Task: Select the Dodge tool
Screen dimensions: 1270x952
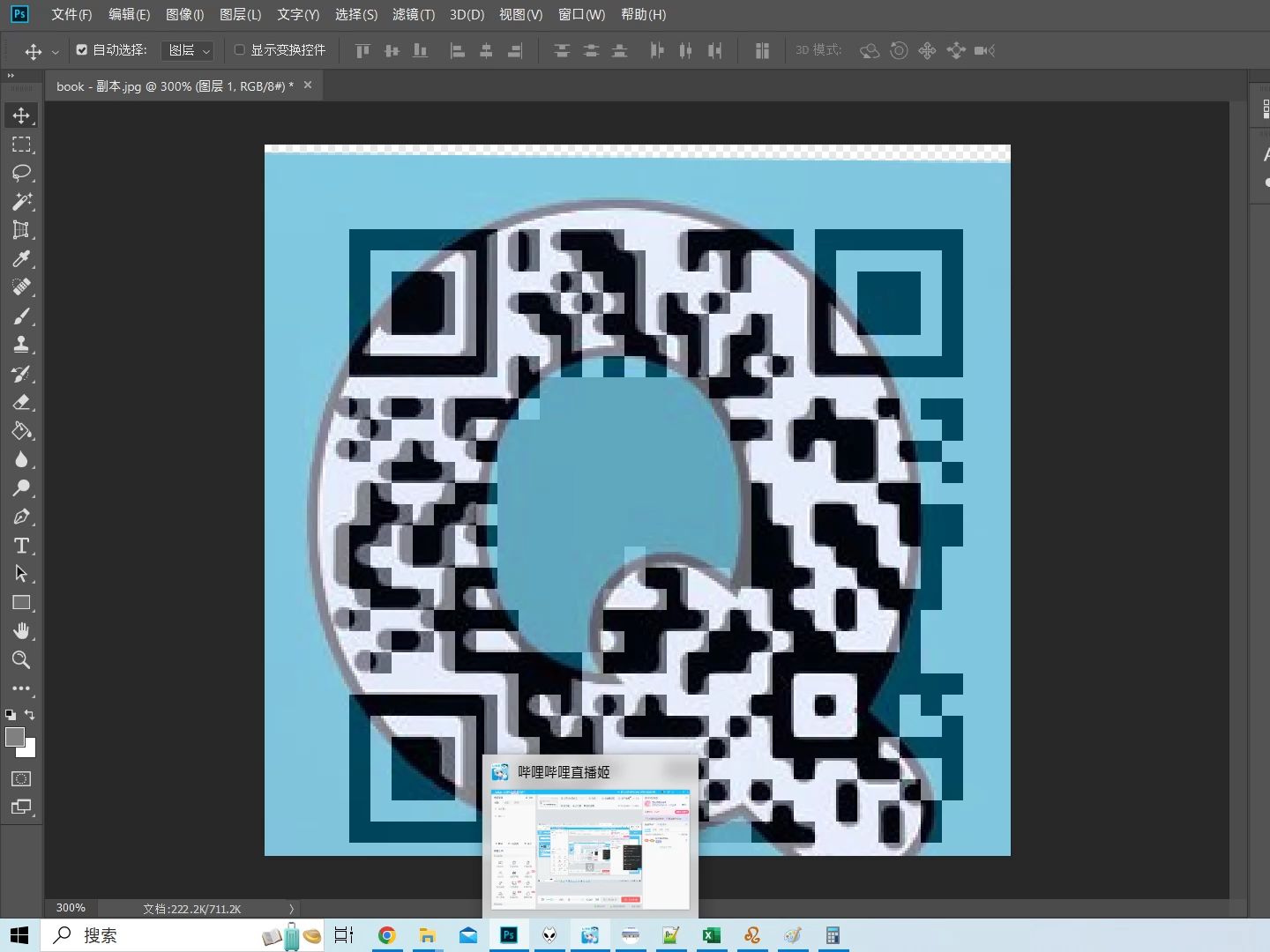Action: [21, 488]
